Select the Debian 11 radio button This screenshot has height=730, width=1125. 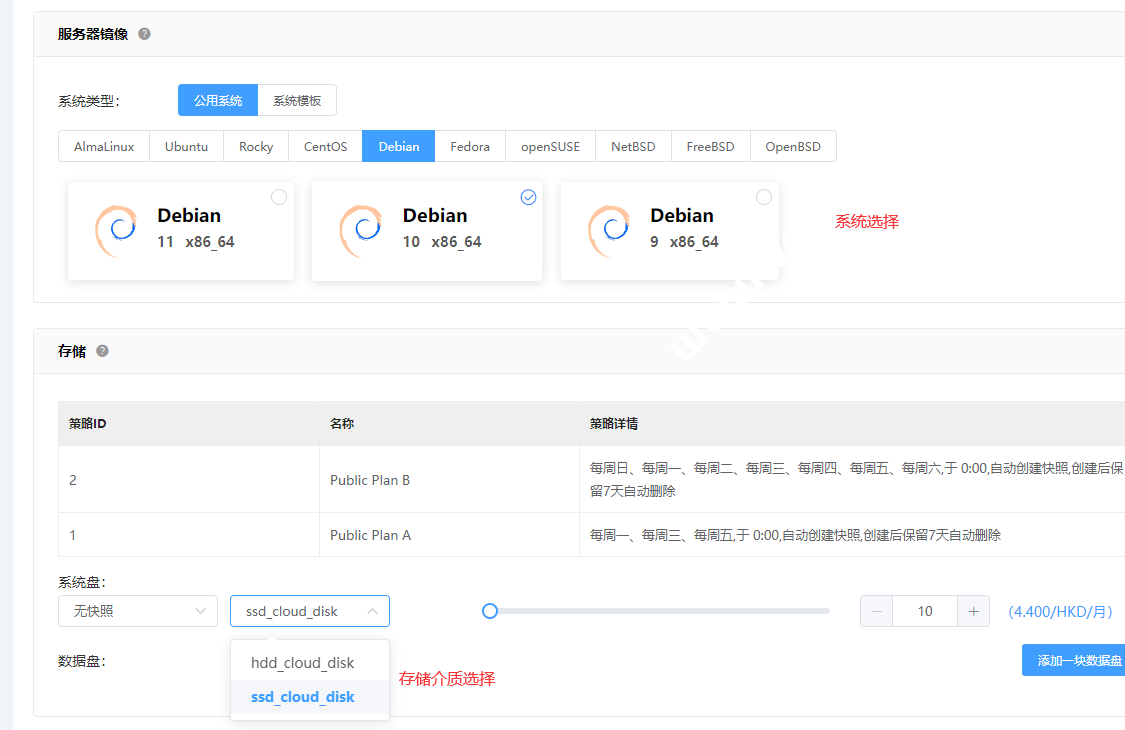[279, 197]
